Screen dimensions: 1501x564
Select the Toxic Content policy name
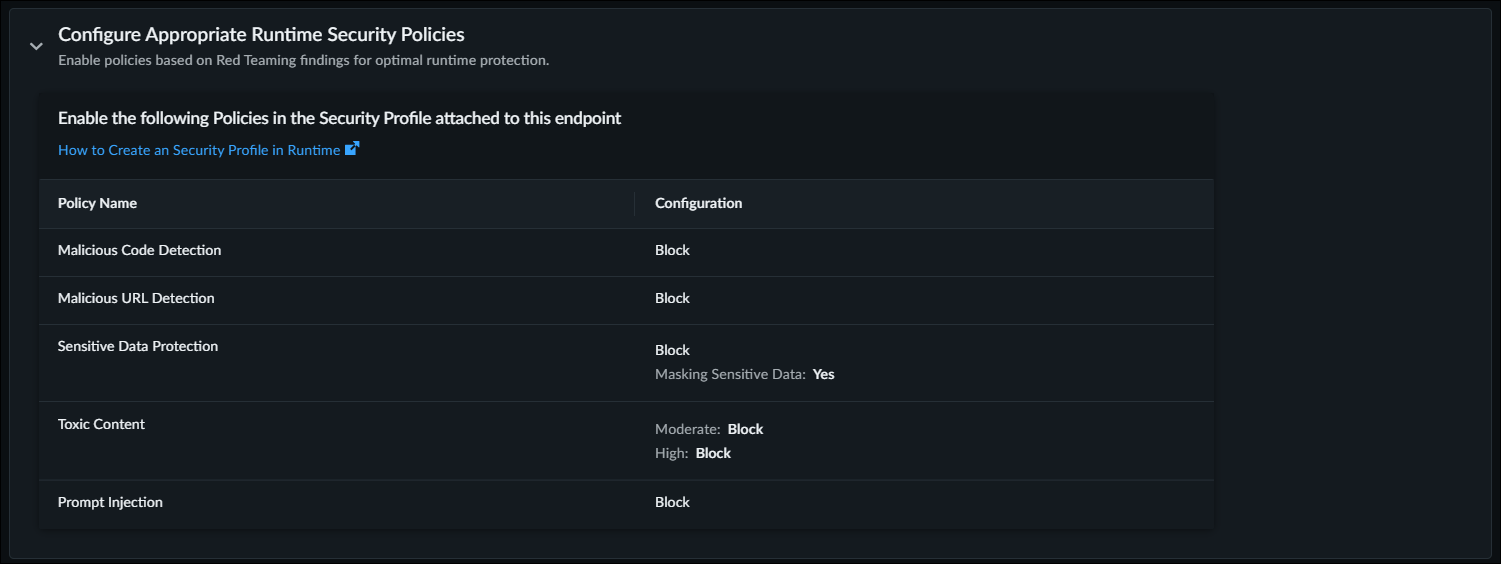[101, 424]
